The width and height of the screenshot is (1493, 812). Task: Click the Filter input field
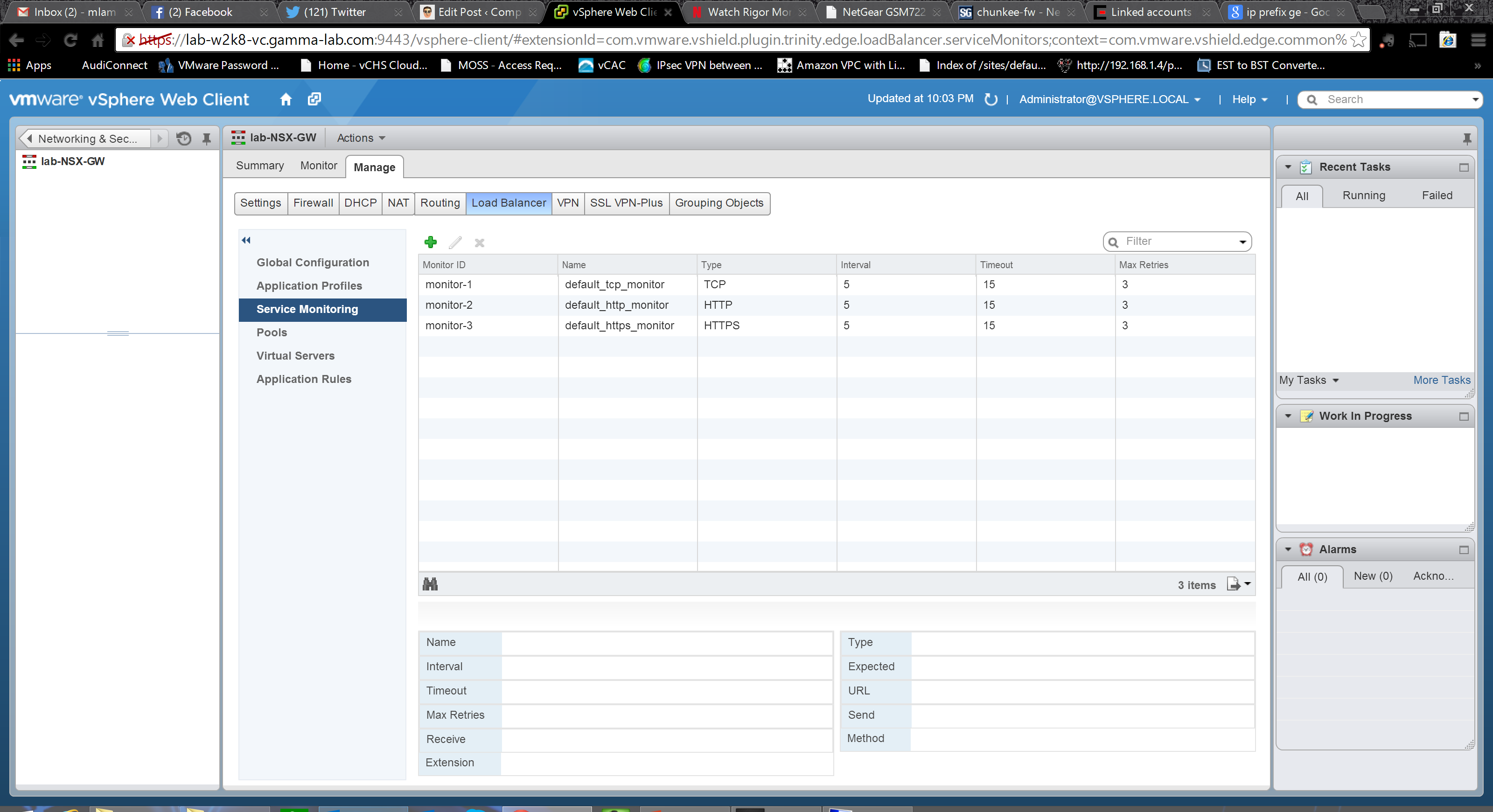(1177, 242)
